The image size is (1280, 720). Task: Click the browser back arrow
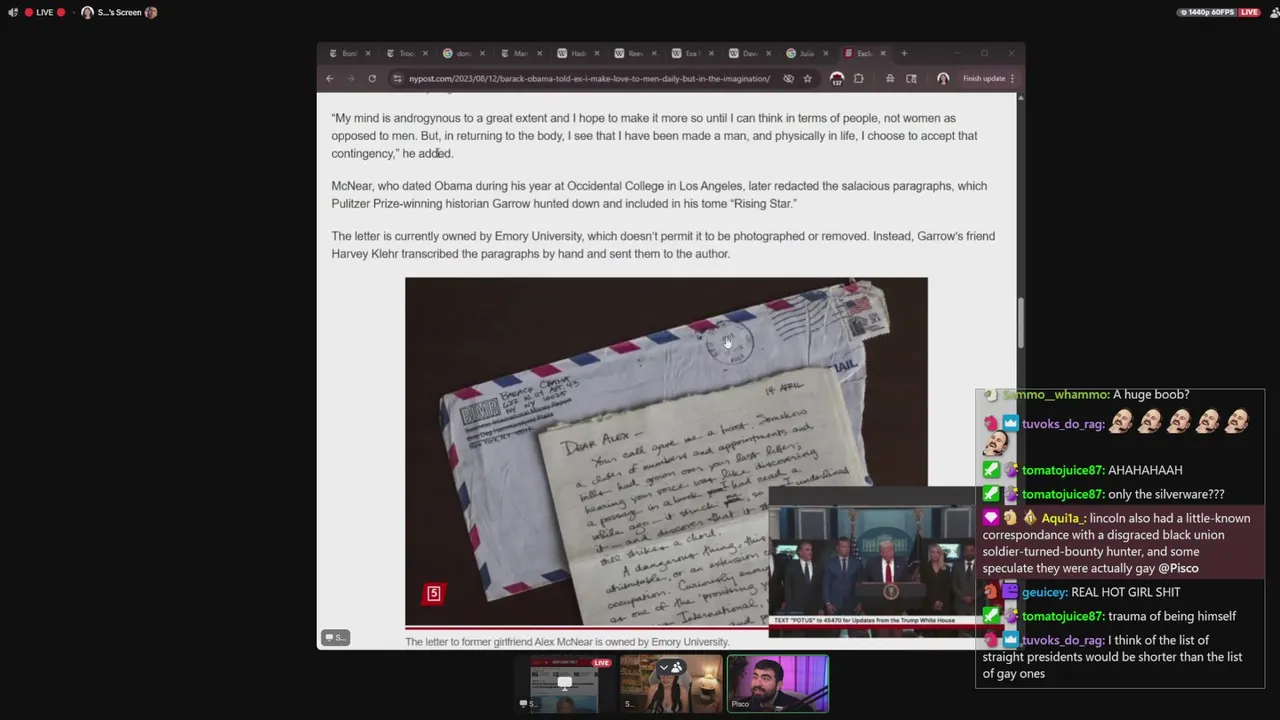pos(330,79)
